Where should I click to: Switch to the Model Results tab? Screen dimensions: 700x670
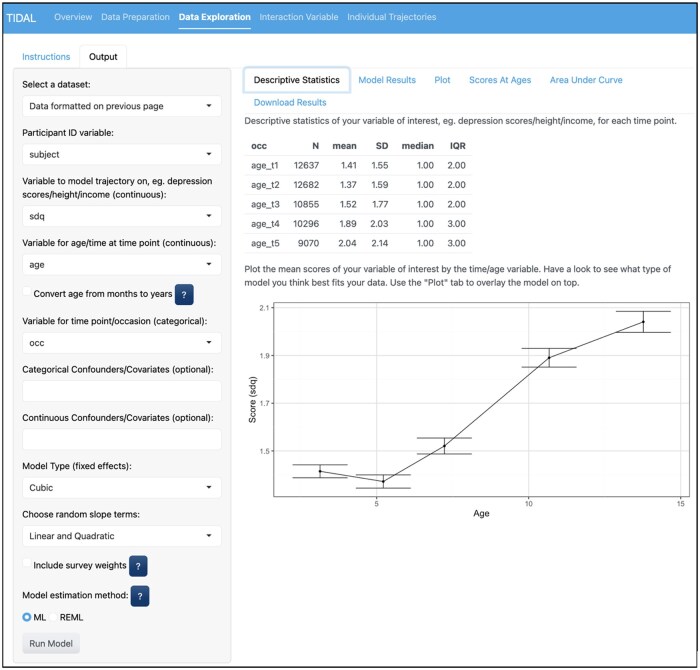click(386, 80)
